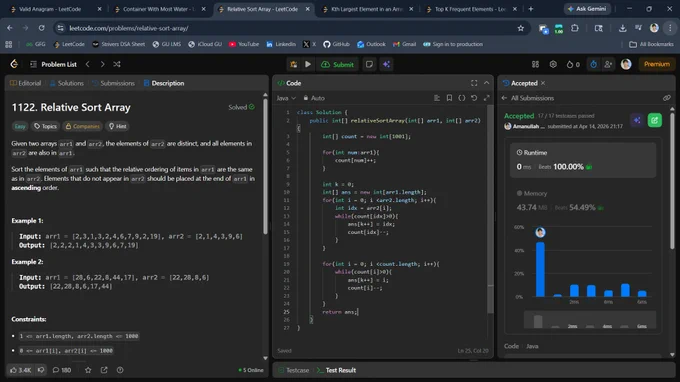The width and height of the screenshot is (680, 382).
Task: Click the Premium button
Action: [x=657, y=64]
